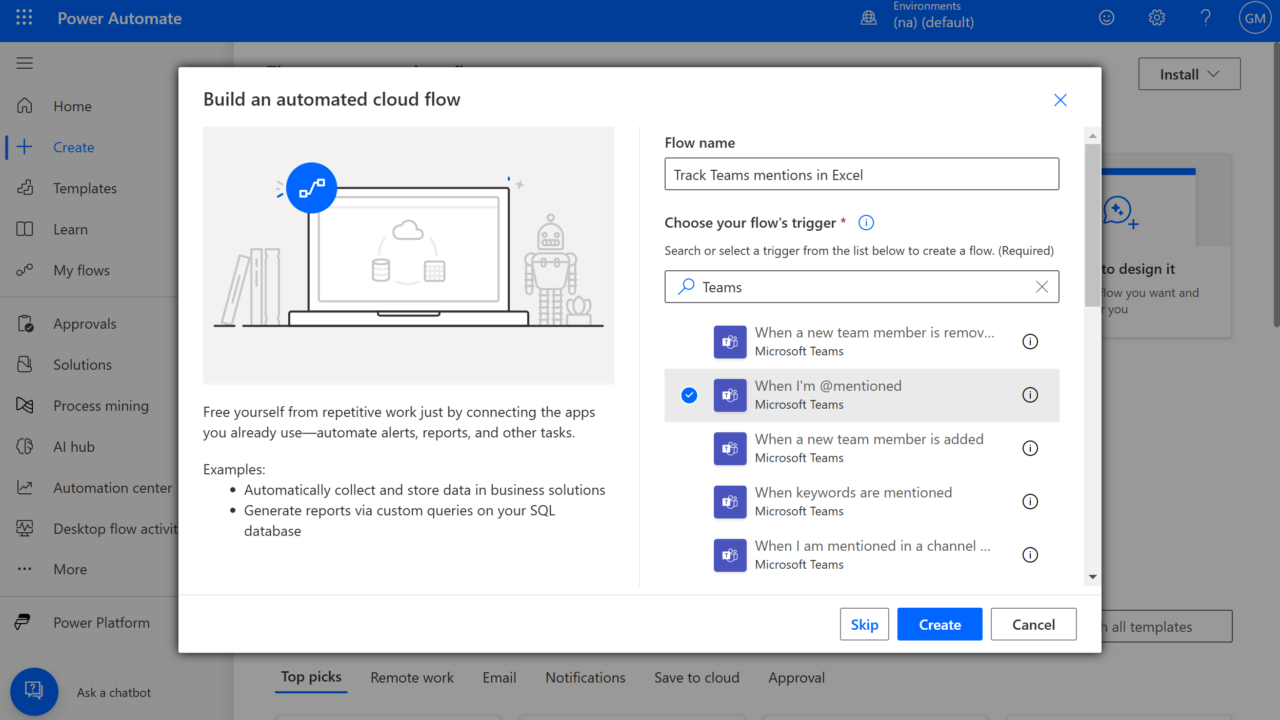Click the Settings gear icon
This screenshot has height=720, width=1280.
click(x=1157, y=18)
